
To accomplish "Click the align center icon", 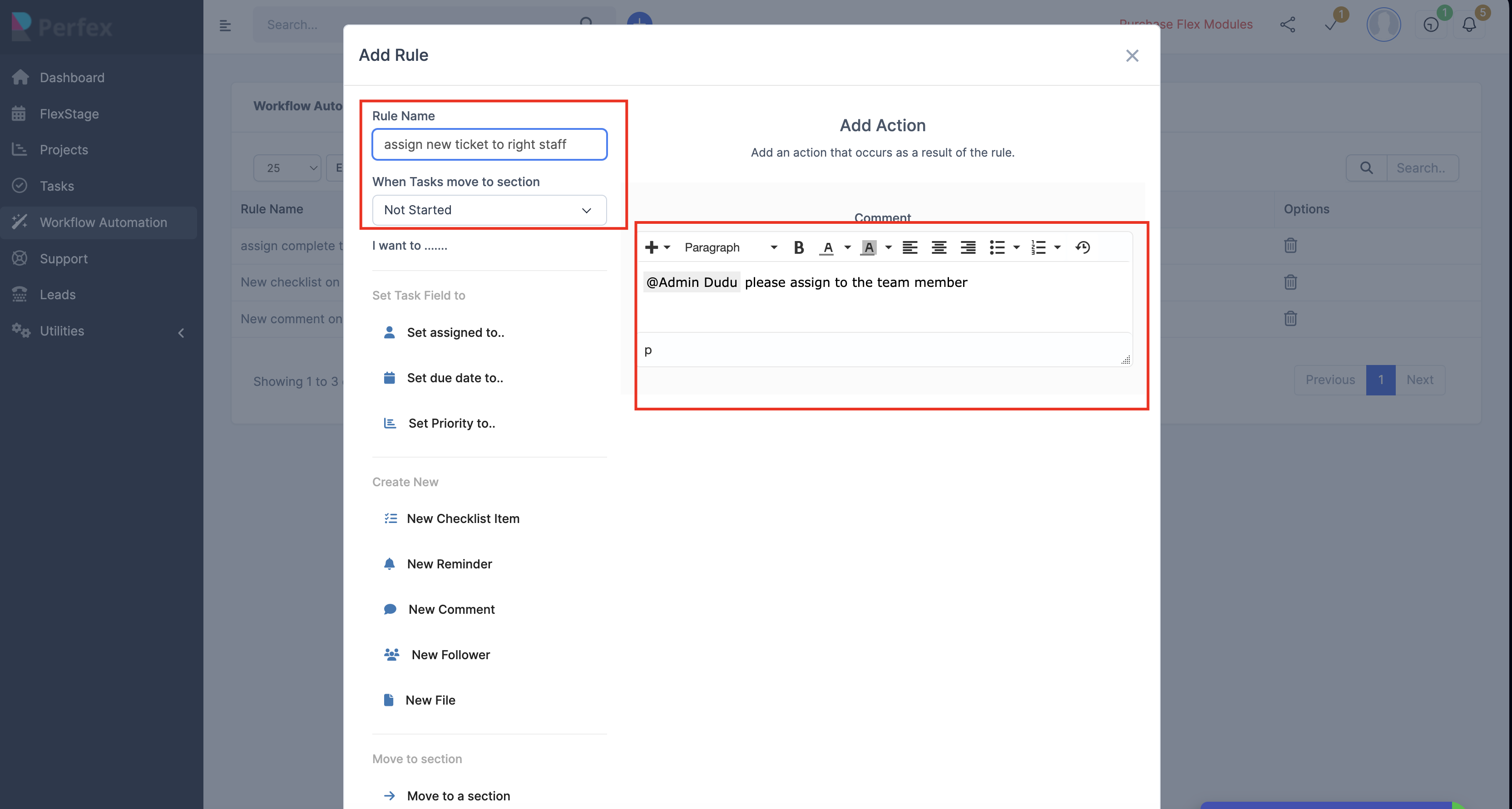I will (939, 247).
